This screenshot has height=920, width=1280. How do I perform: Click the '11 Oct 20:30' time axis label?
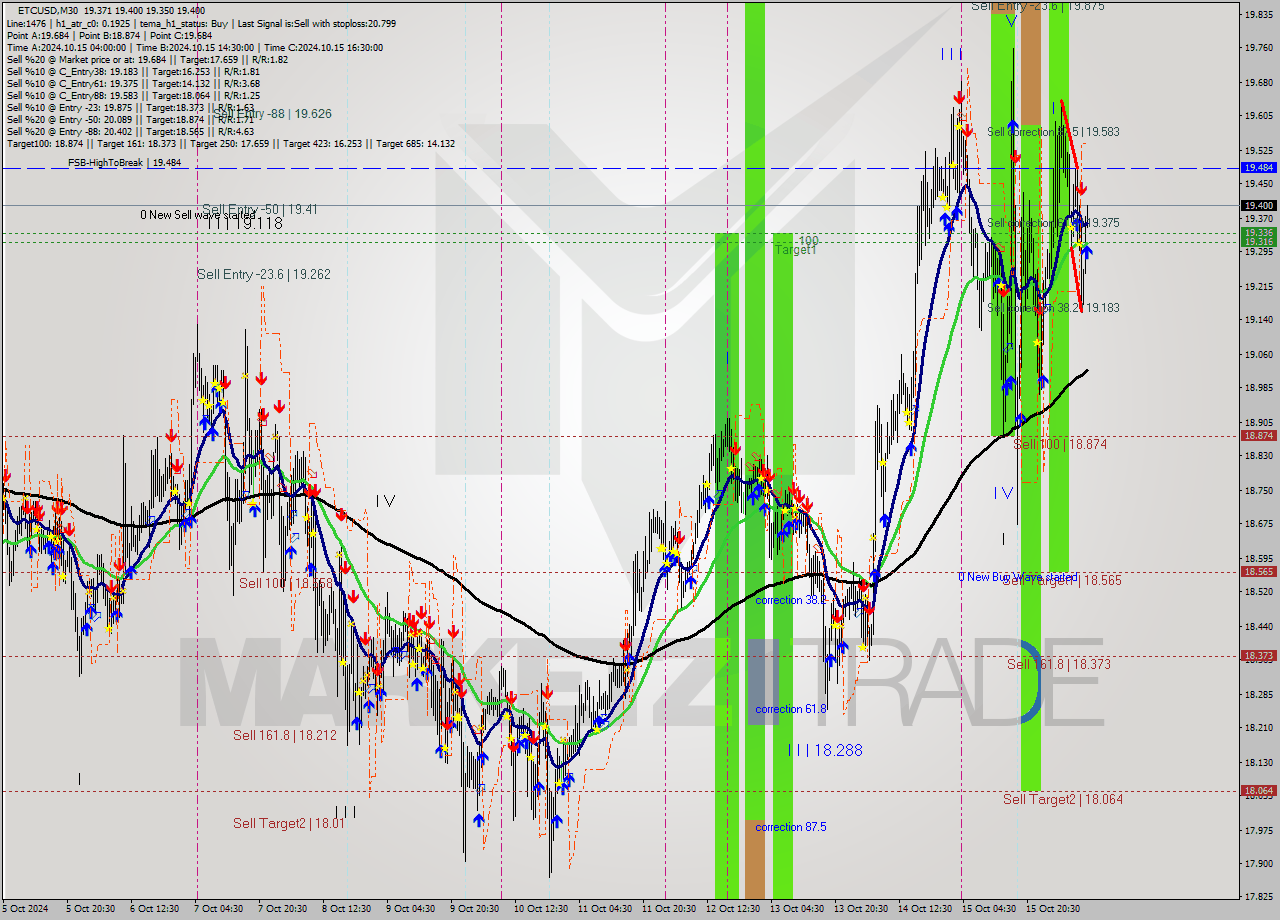click(668, 909)
